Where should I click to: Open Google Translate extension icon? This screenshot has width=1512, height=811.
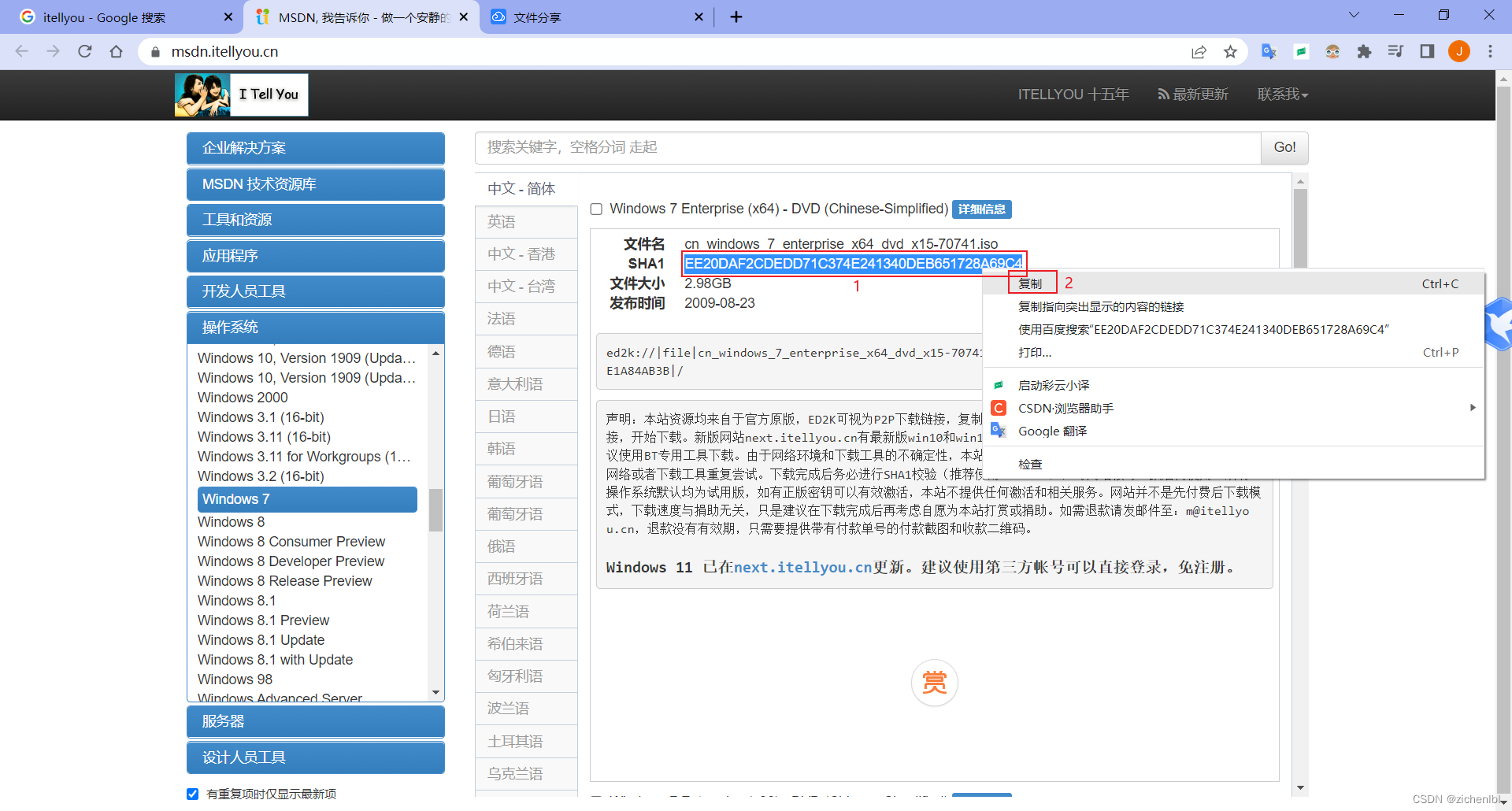(x=1269, y=51)
